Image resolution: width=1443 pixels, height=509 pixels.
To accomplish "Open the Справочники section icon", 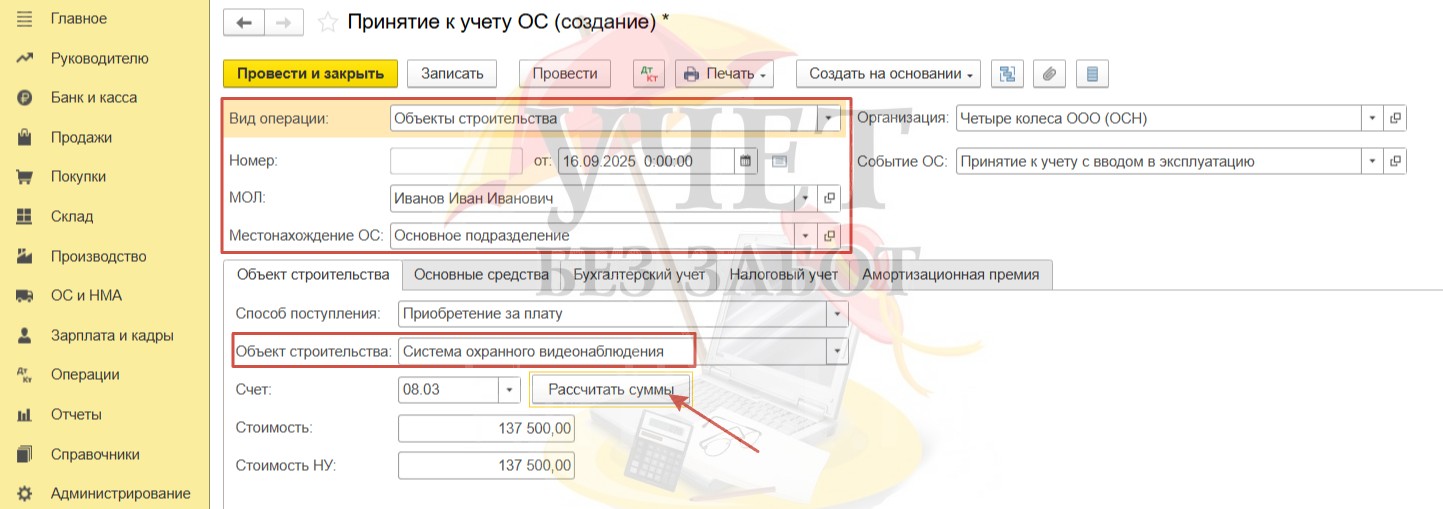I will tap(25, 454).
